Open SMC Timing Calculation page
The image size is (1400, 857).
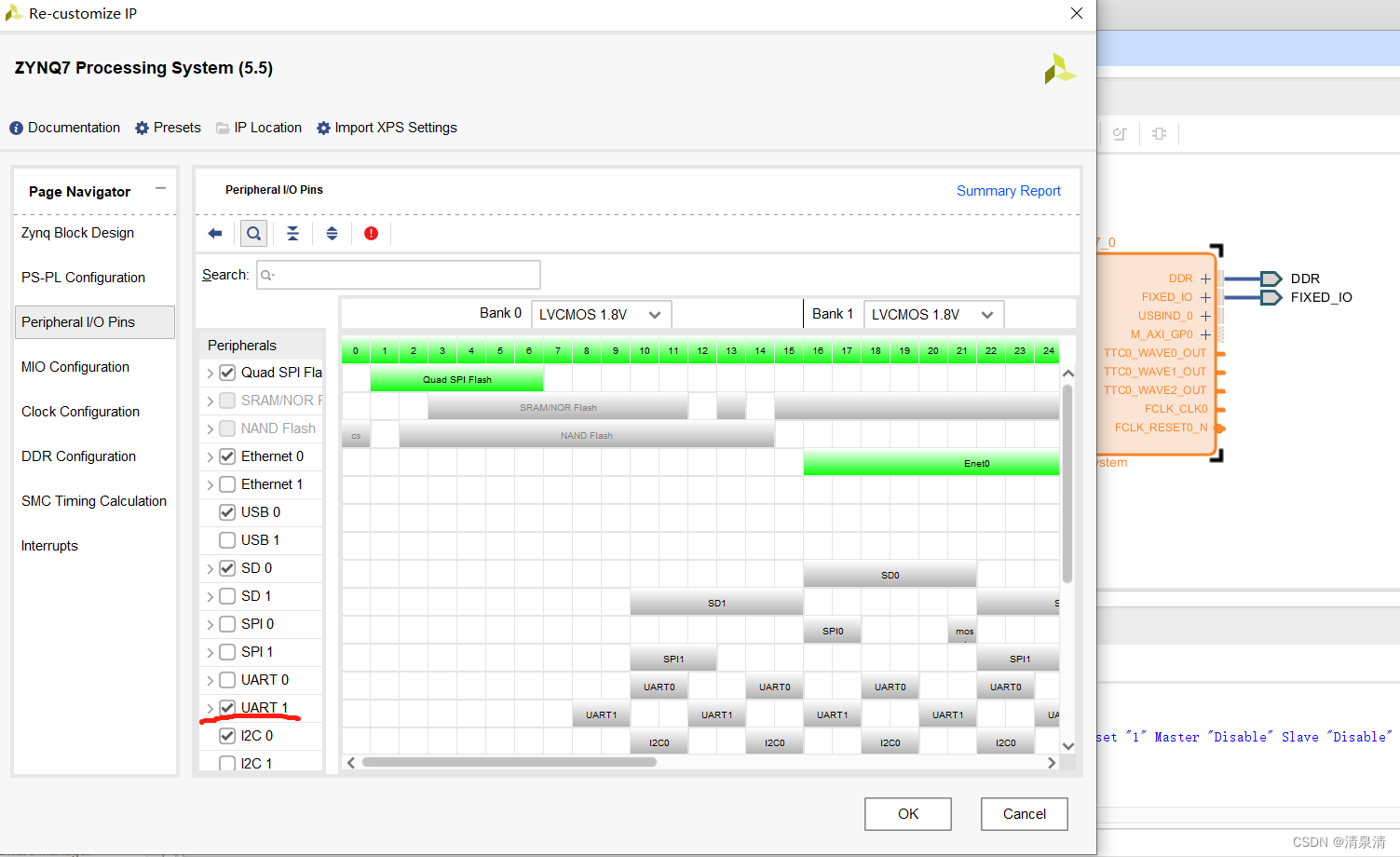coord(94,501)
